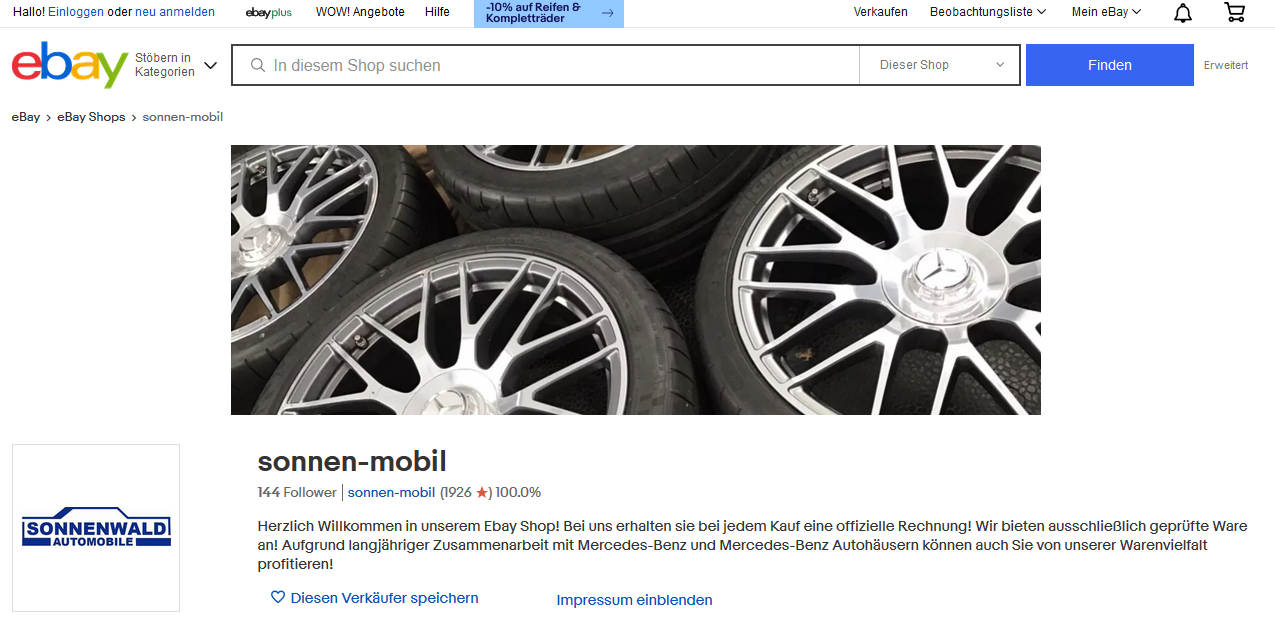Expand the Mein eBay menu
Viewport: 1275px width, 624px height.
[1106, 12]
